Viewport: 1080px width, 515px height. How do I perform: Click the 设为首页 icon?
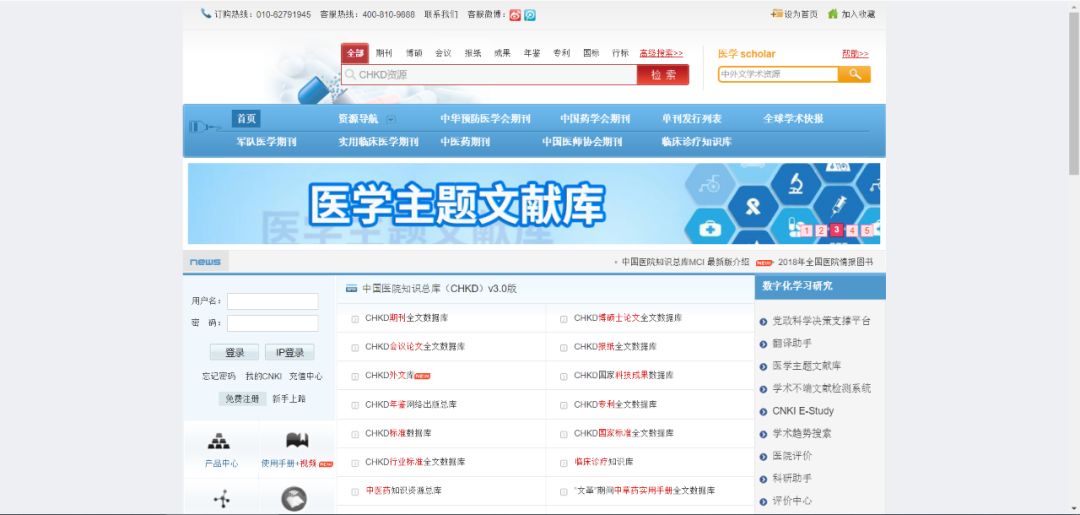point(777,14)
